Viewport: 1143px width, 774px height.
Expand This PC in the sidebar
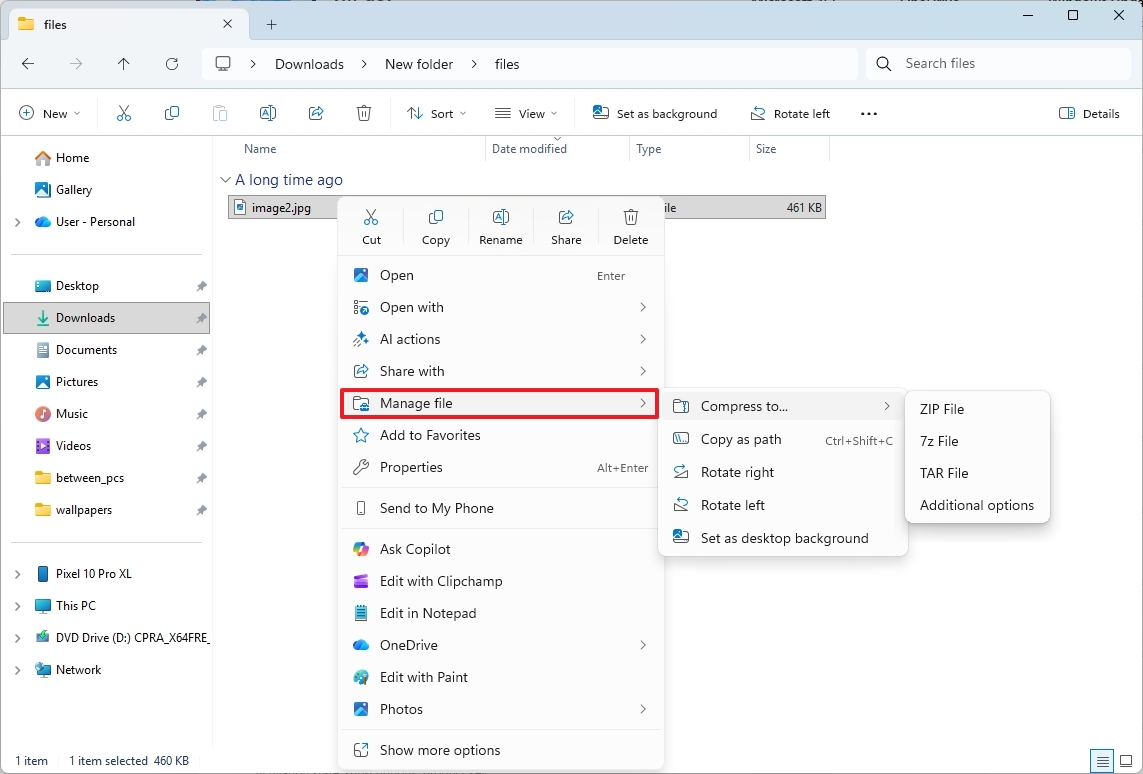(x=18, y=605)
